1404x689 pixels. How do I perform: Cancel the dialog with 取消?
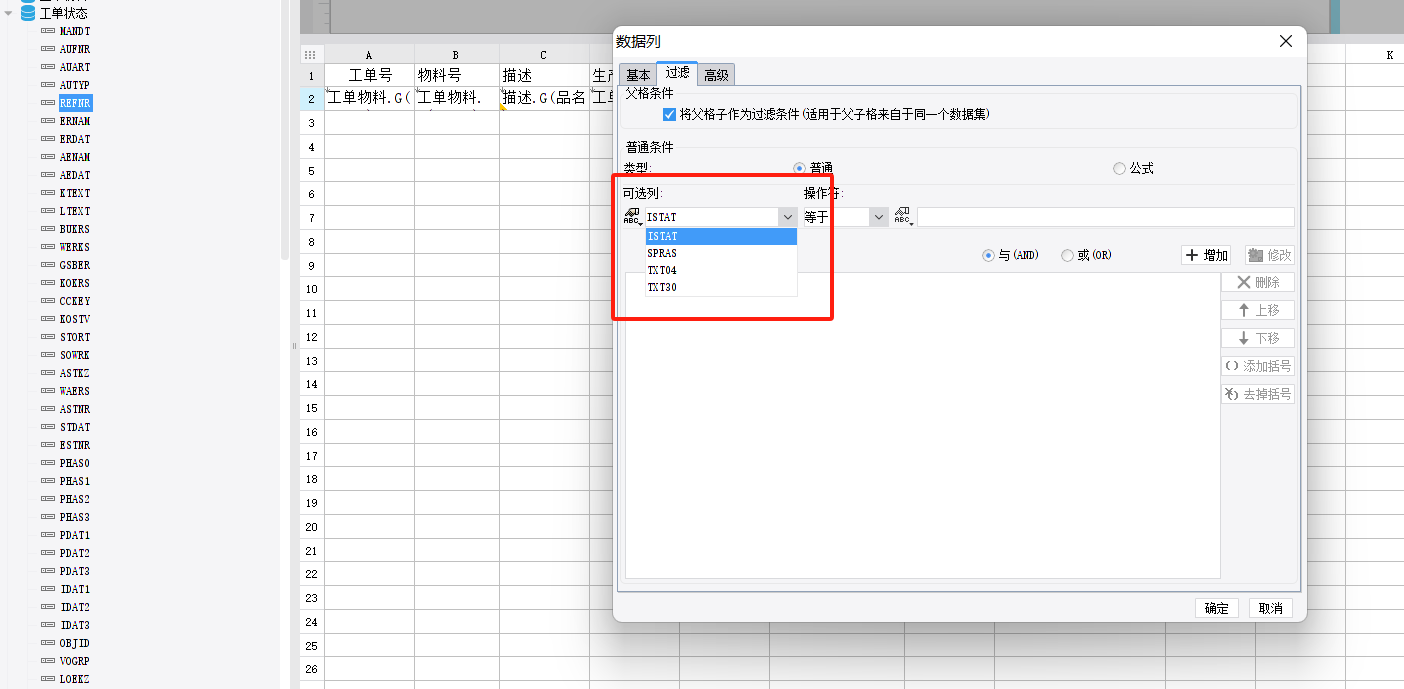(1271, 608)
